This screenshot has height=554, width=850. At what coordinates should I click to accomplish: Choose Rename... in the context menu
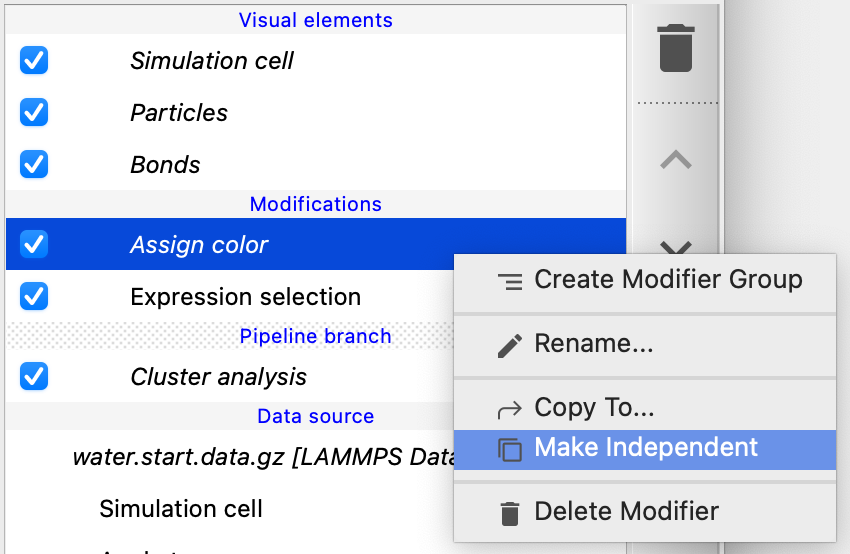(x=594, y=344)
